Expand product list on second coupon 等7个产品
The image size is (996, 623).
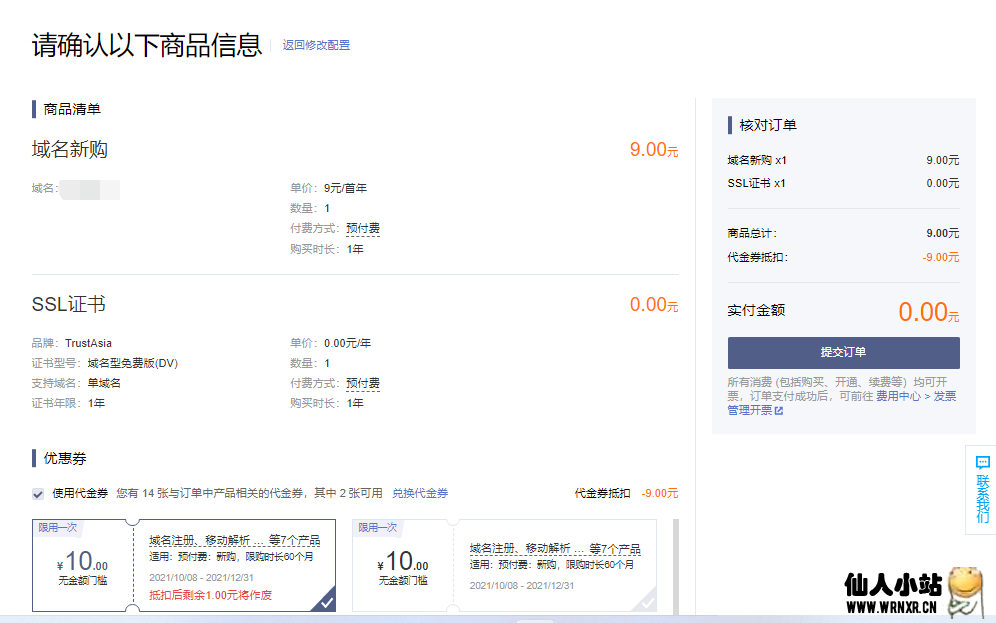tap(614, 549)
